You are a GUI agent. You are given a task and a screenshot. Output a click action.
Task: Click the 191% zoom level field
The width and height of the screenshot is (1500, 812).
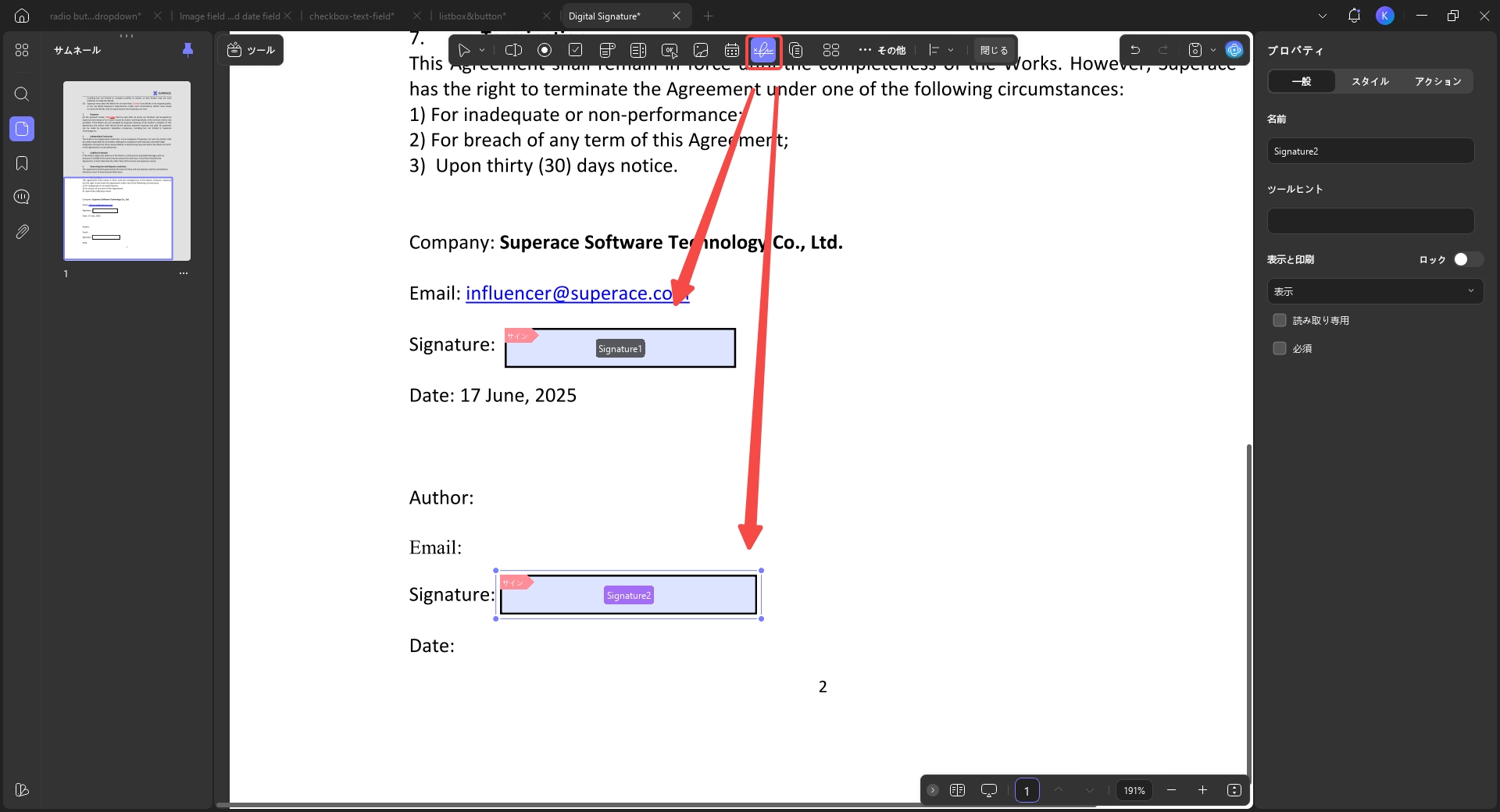1134,790
